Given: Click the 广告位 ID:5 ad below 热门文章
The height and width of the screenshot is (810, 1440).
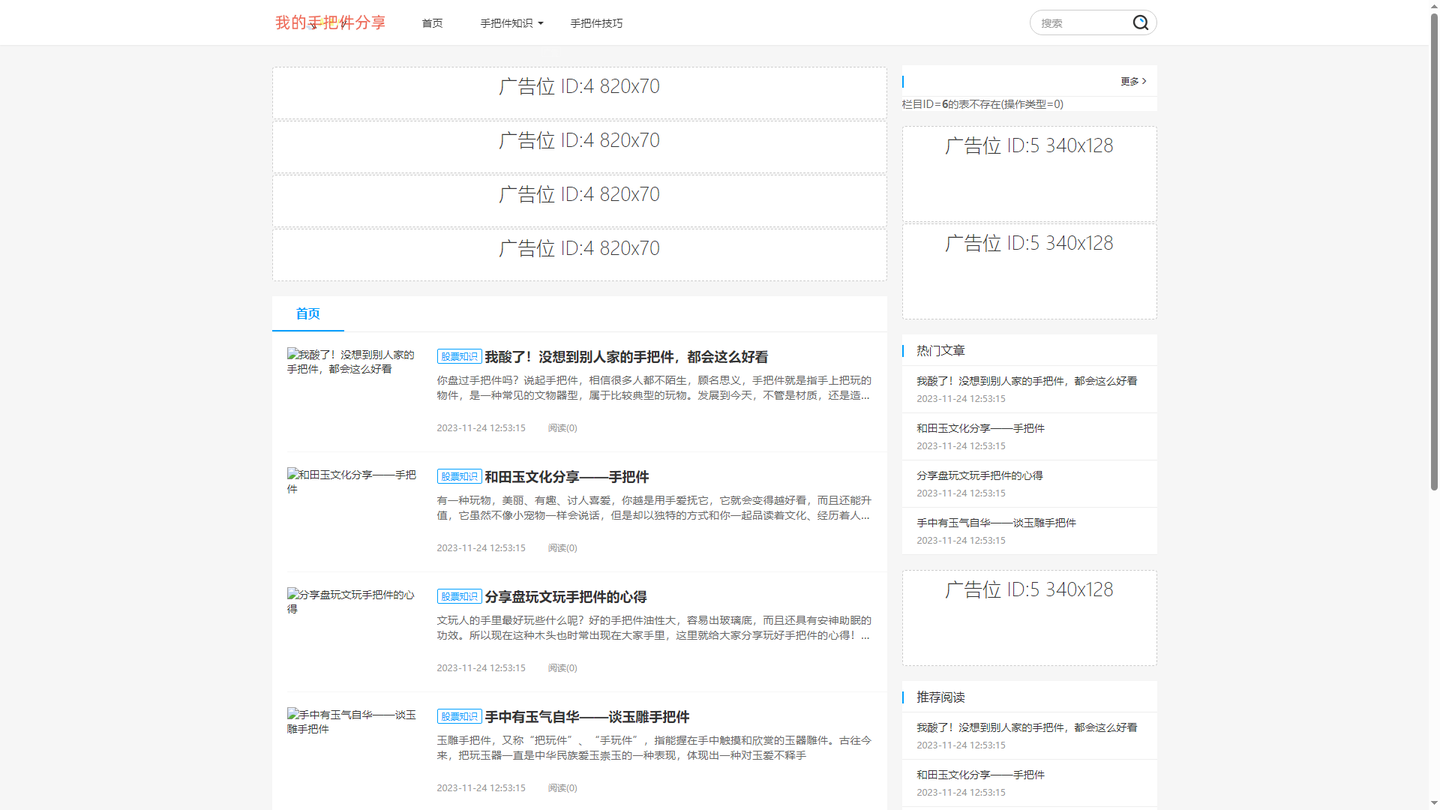Looking at the screenshot, I should point(1029,618).
